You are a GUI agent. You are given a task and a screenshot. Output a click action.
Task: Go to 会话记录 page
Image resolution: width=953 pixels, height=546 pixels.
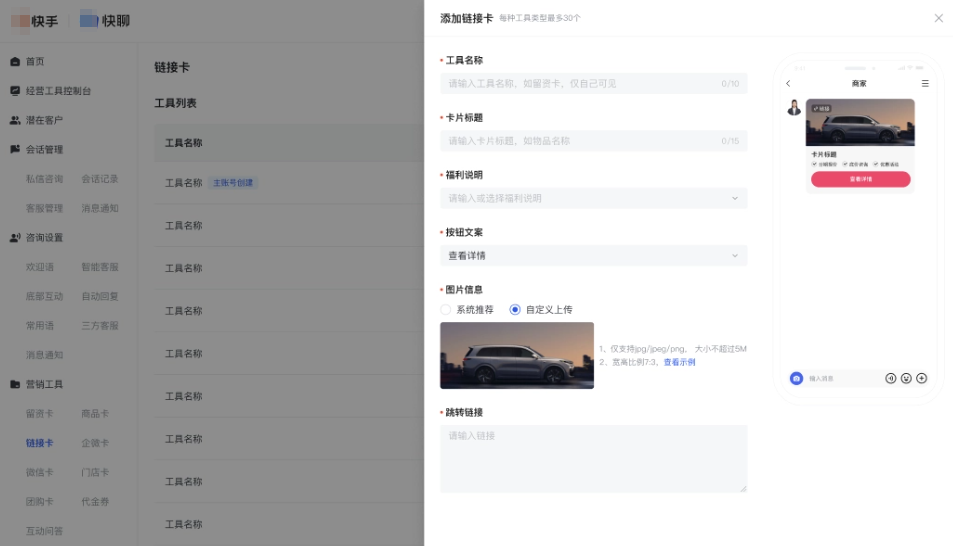pos(100,179)
